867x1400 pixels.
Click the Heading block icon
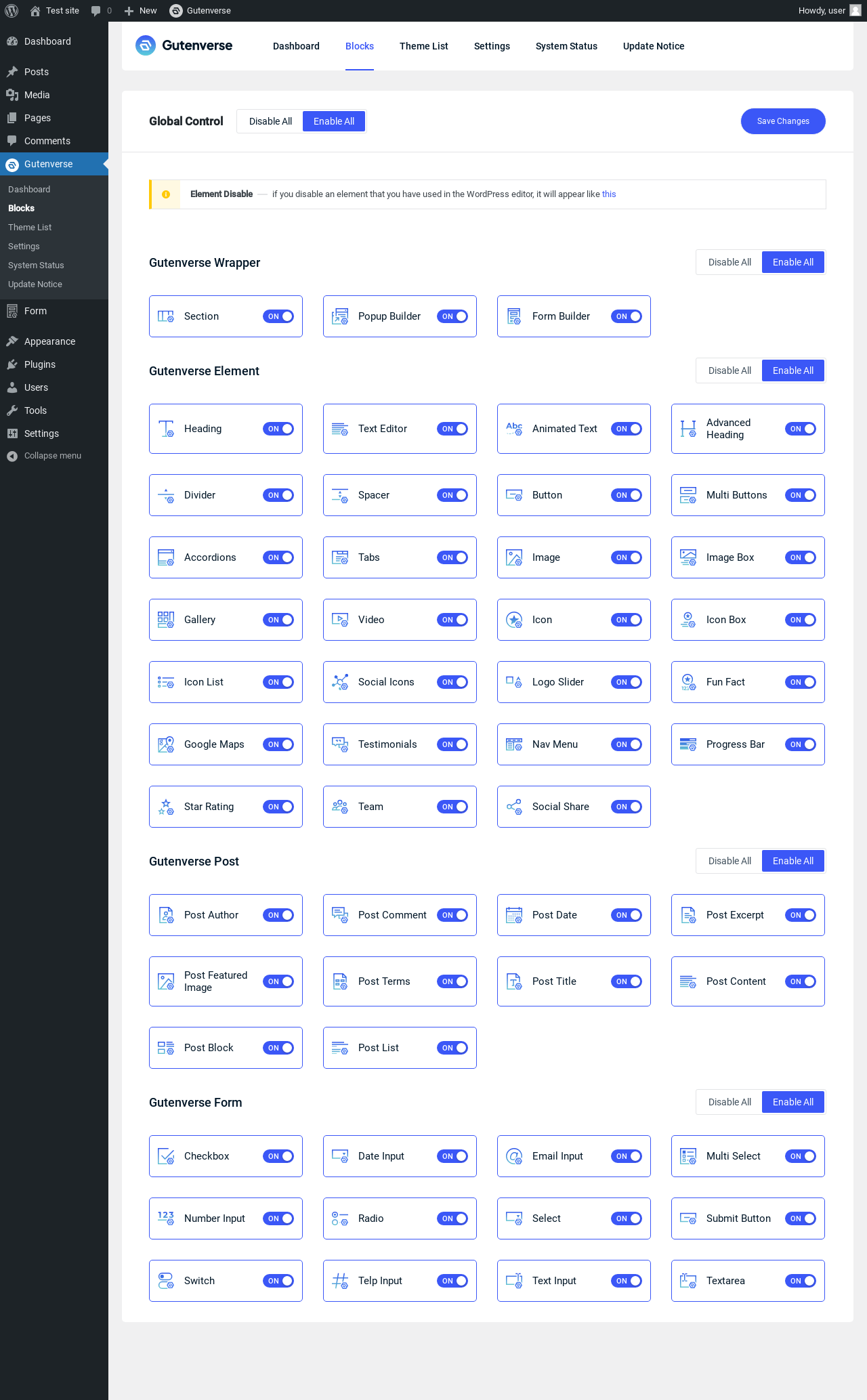[x=166, y=429]
